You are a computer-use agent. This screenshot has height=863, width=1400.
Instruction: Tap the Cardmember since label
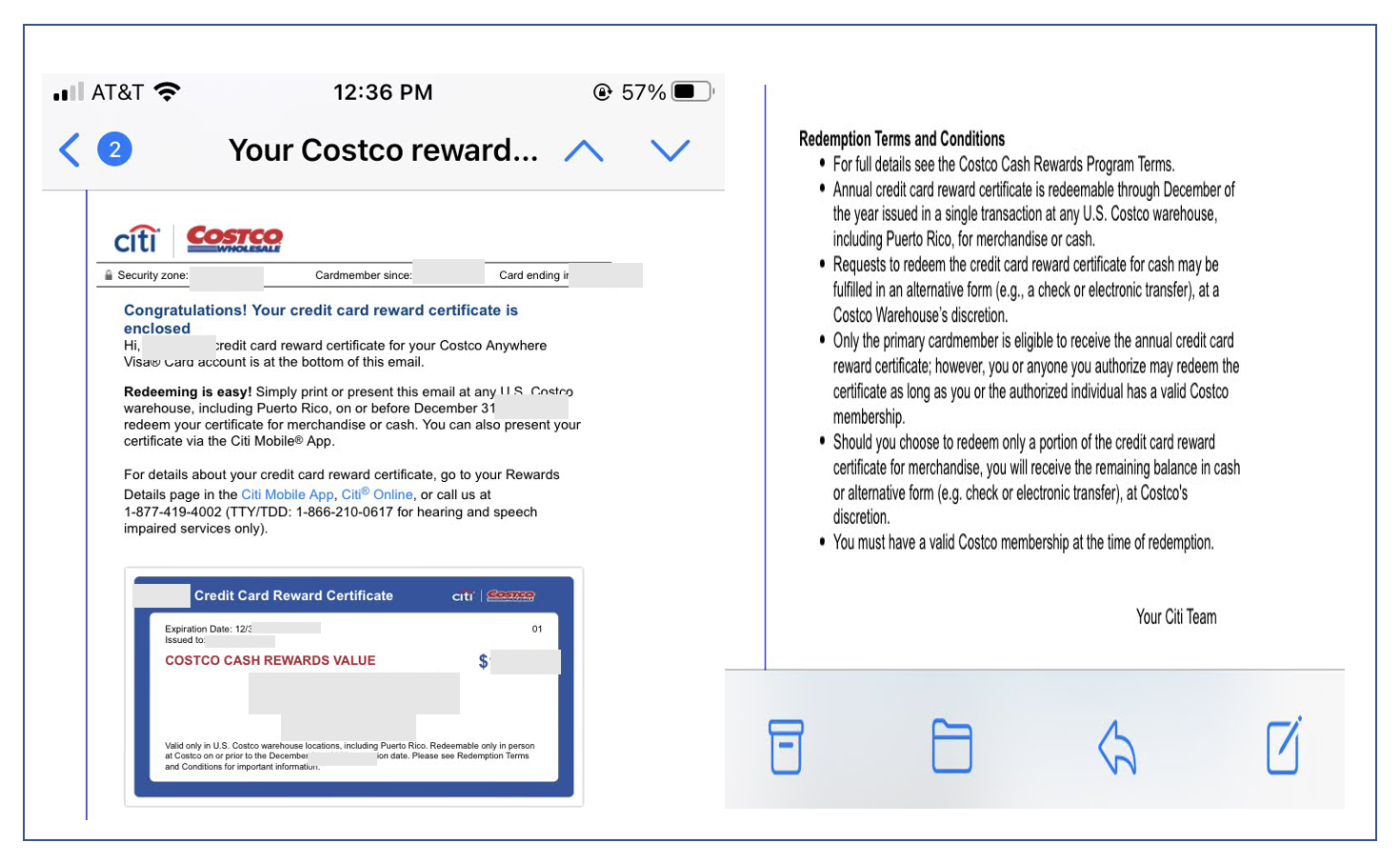364,275
